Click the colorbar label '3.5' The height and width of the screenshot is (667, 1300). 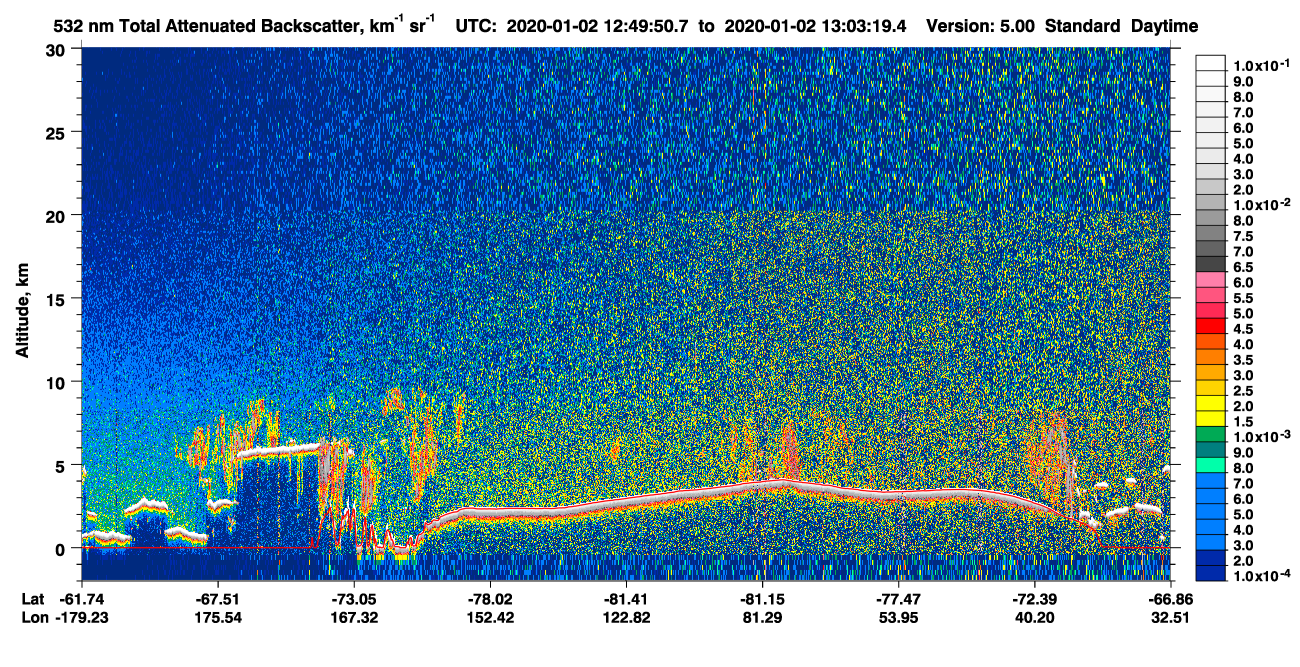point(1244,360)
